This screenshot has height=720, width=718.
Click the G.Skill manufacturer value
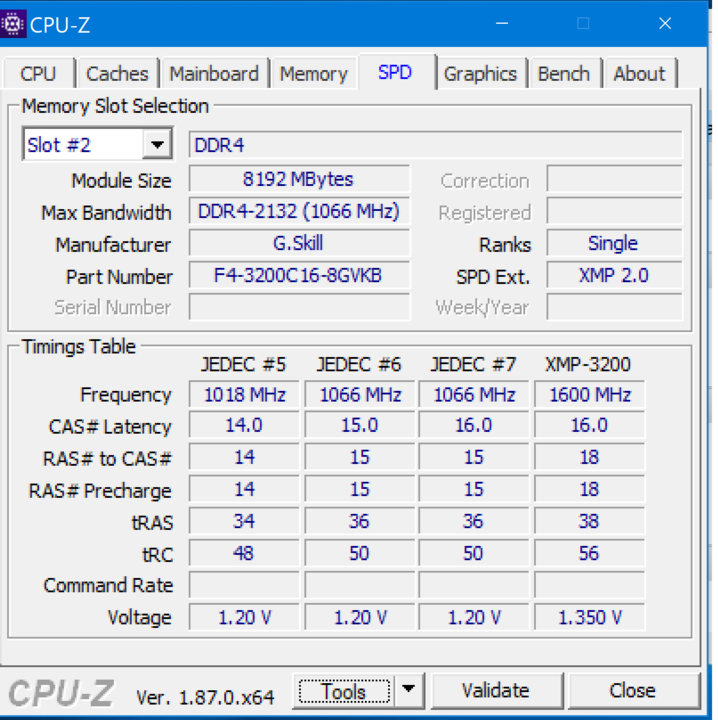299,243
